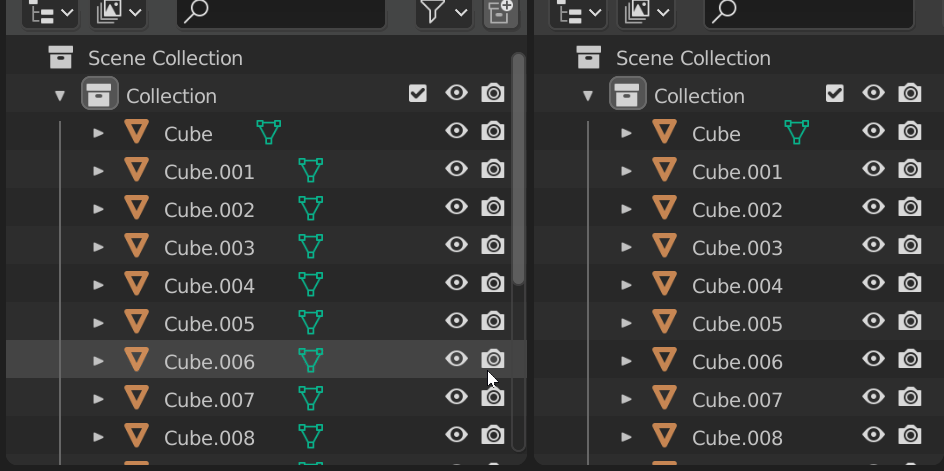Uncheck Collection exclude checkbox in left outliner

click(x=418, y=93)
